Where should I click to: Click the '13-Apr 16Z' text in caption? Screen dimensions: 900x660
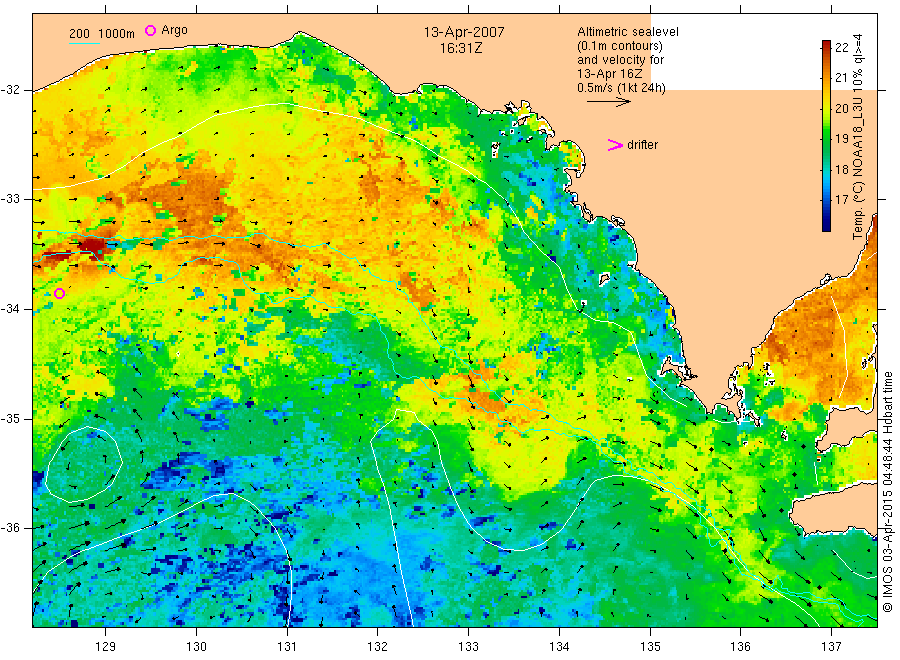pos(610,73)
